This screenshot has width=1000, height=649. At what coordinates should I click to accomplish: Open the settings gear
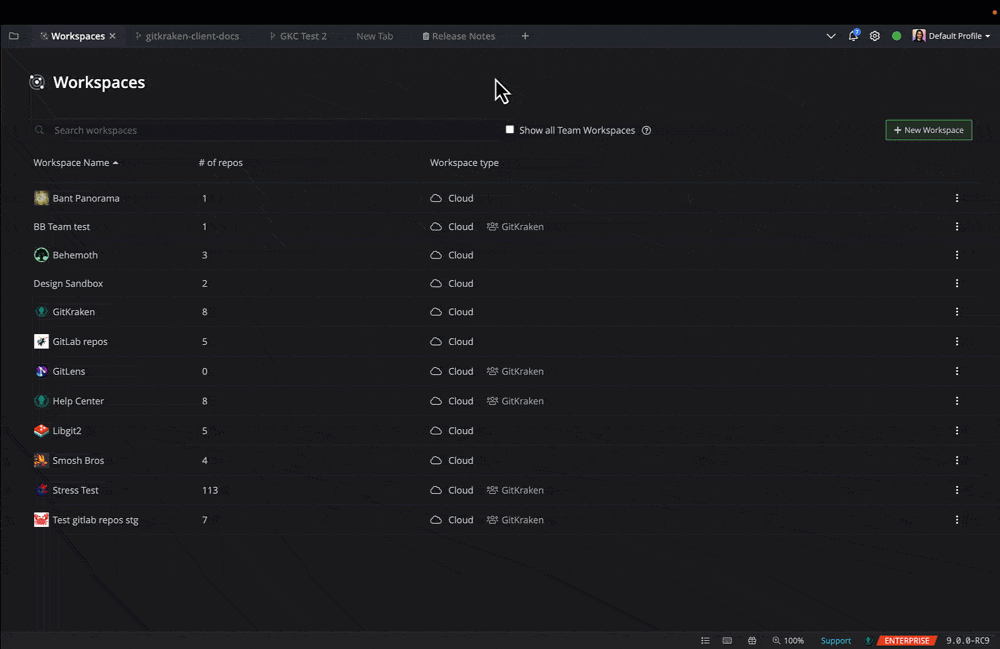click(874, 36)
